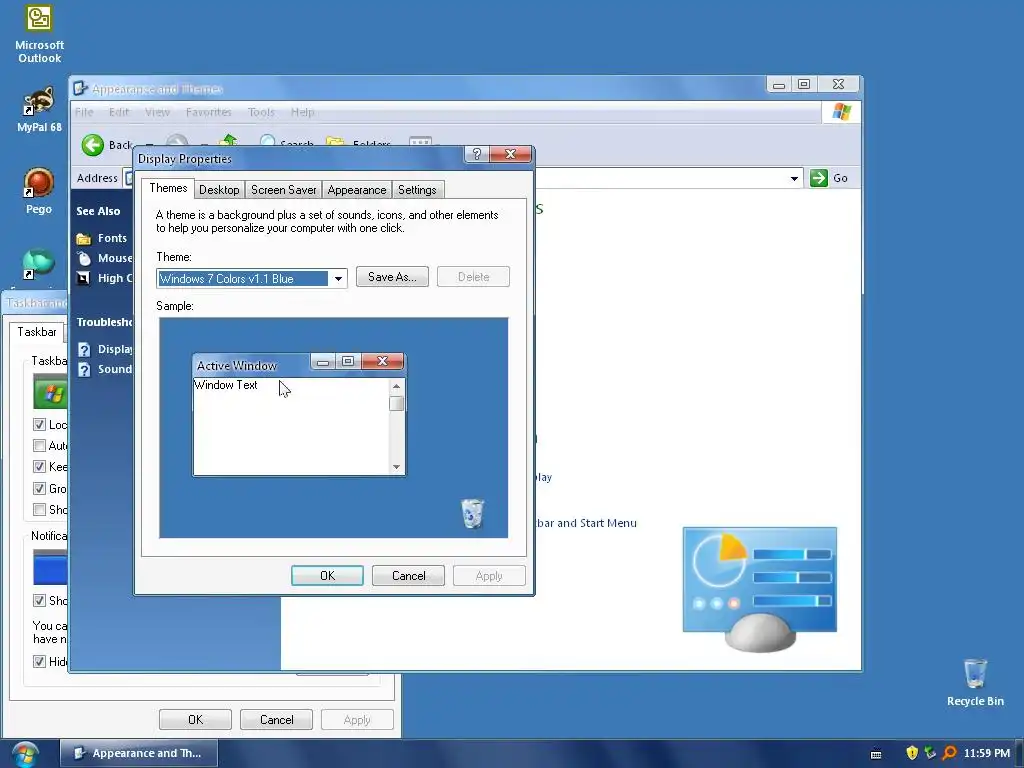Click the Windows flag logo in Explorer
Screen dimensions: 1024x768
pyautogui.click(x=841, y=112)
